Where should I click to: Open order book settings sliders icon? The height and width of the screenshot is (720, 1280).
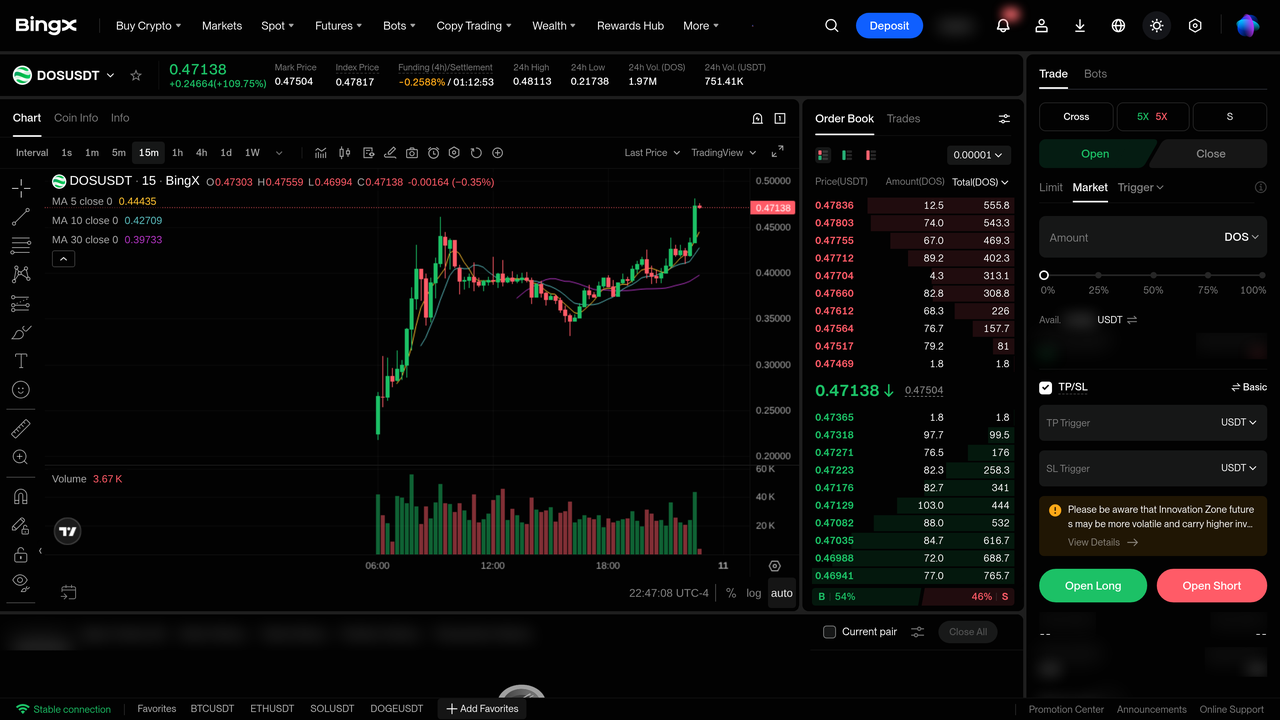coord(1004,119)
